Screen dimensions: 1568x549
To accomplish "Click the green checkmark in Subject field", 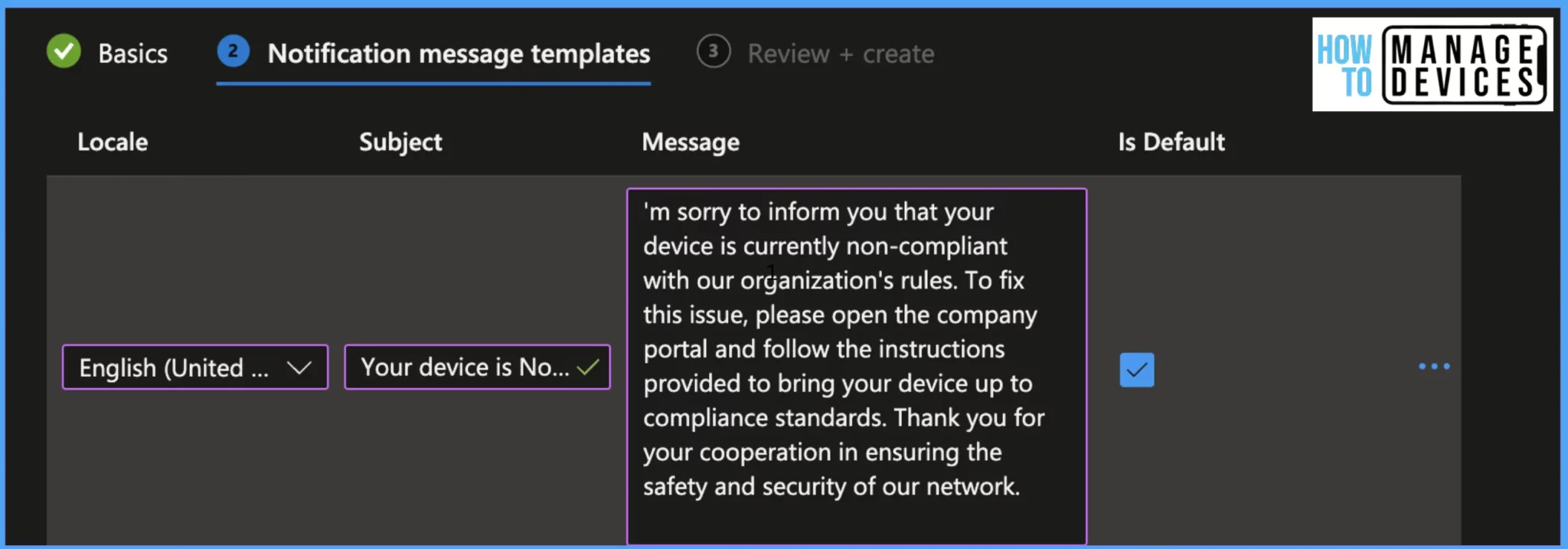I will click(588, 368).
